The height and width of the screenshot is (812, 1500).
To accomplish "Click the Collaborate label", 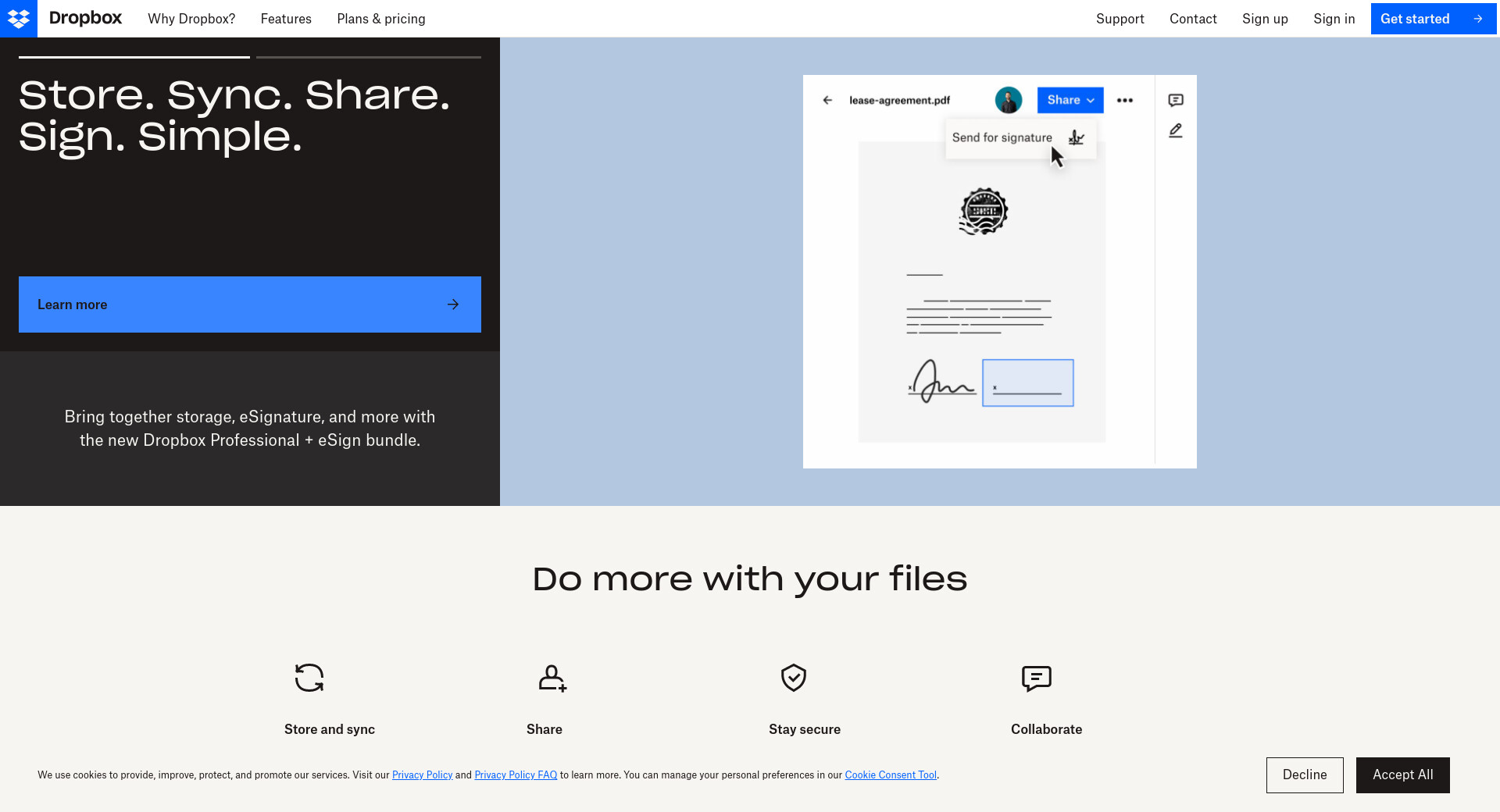I will click(x=1047, y=729).
